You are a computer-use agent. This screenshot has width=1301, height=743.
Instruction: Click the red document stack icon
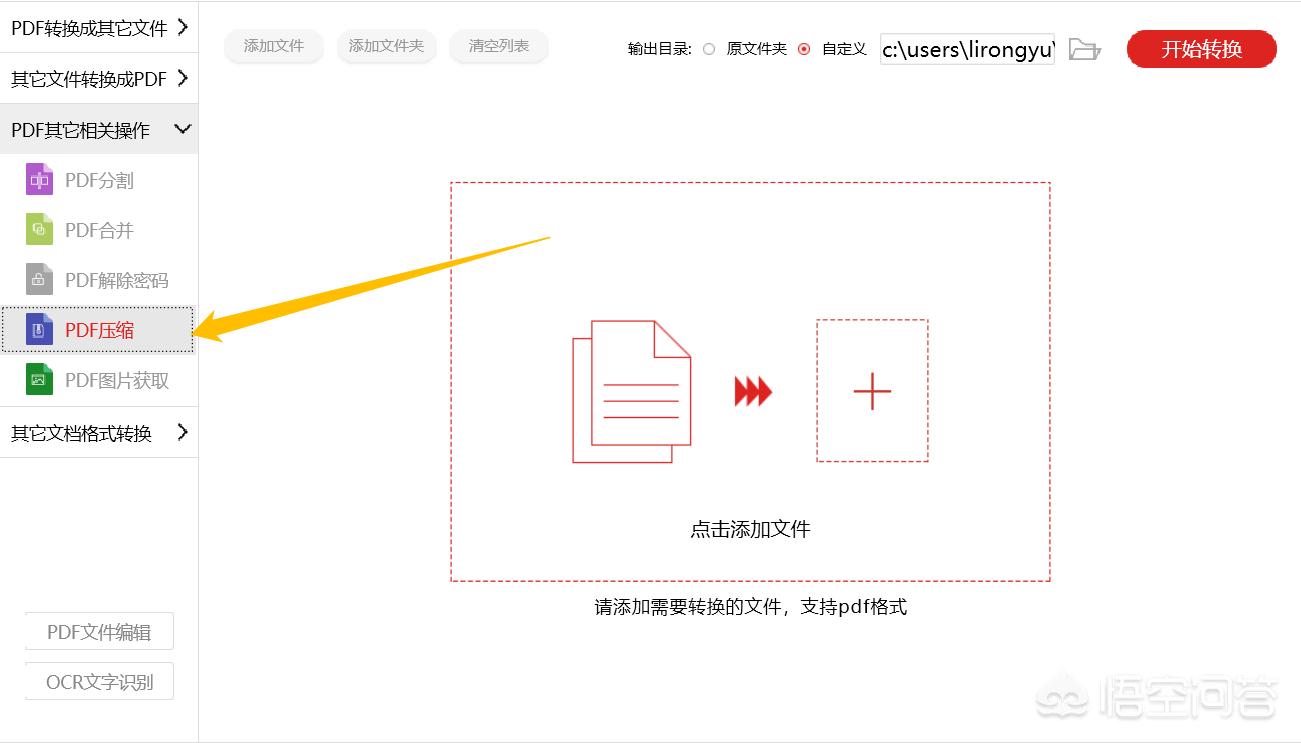pyautogui.click(x=629, y=392)
